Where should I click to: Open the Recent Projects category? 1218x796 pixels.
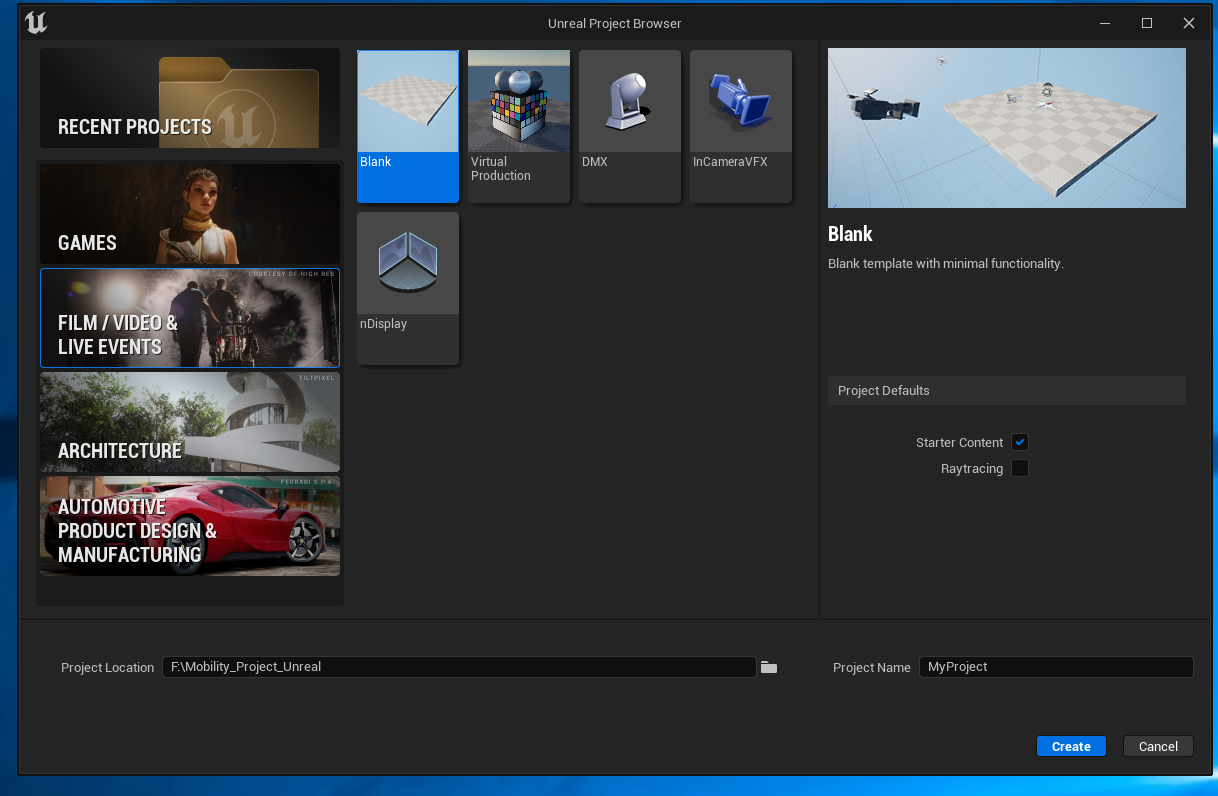click(190, 98)
